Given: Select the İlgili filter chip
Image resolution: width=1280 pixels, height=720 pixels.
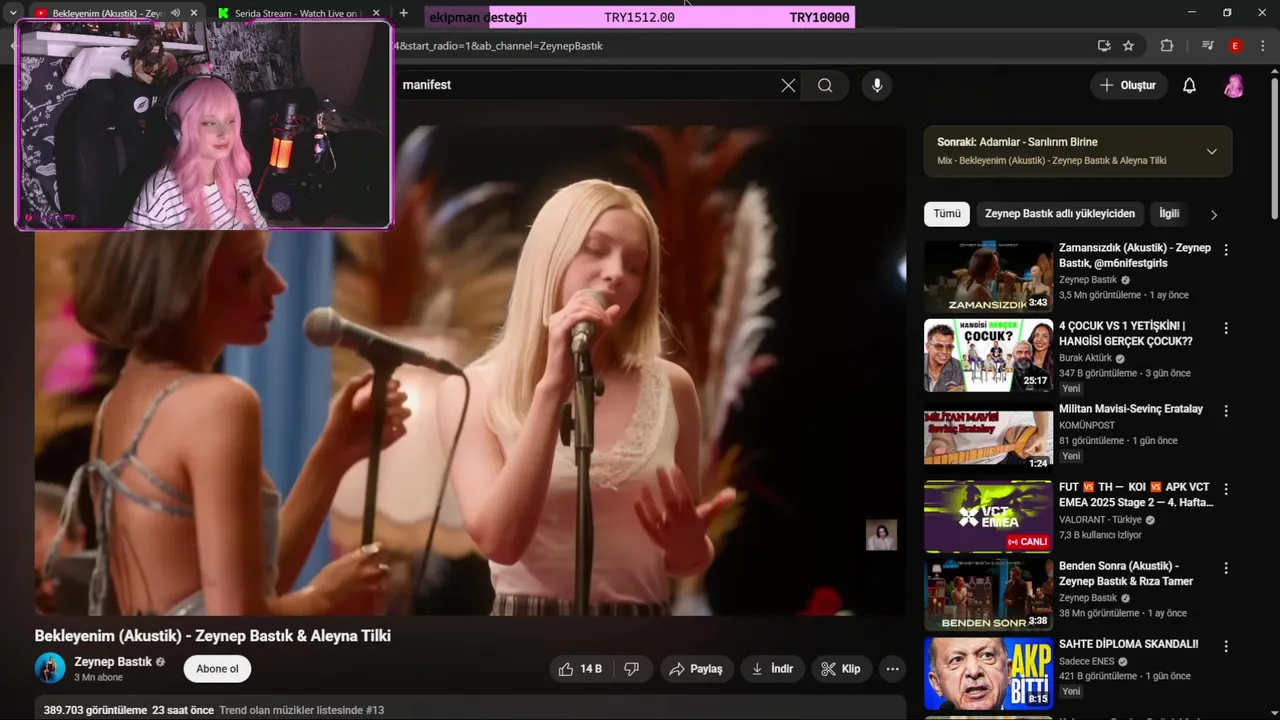Looking at the screenshot, I should 1169,214.
